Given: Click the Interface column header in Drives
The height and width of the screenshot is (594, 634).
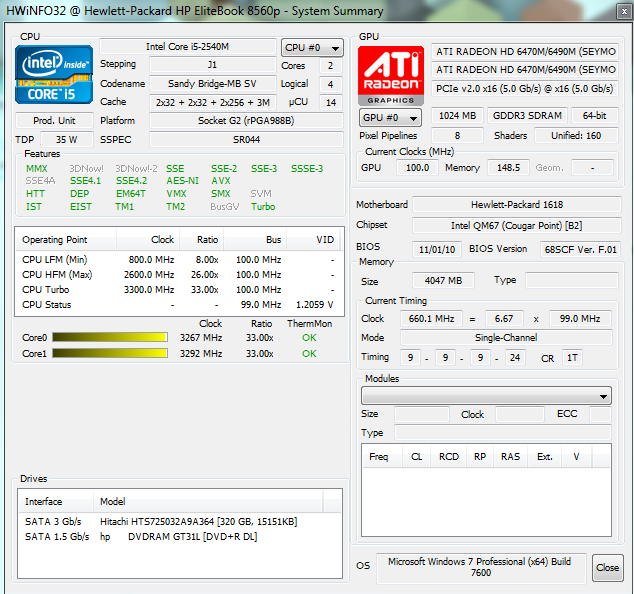Looking at the screenshot, I should 56,502.
